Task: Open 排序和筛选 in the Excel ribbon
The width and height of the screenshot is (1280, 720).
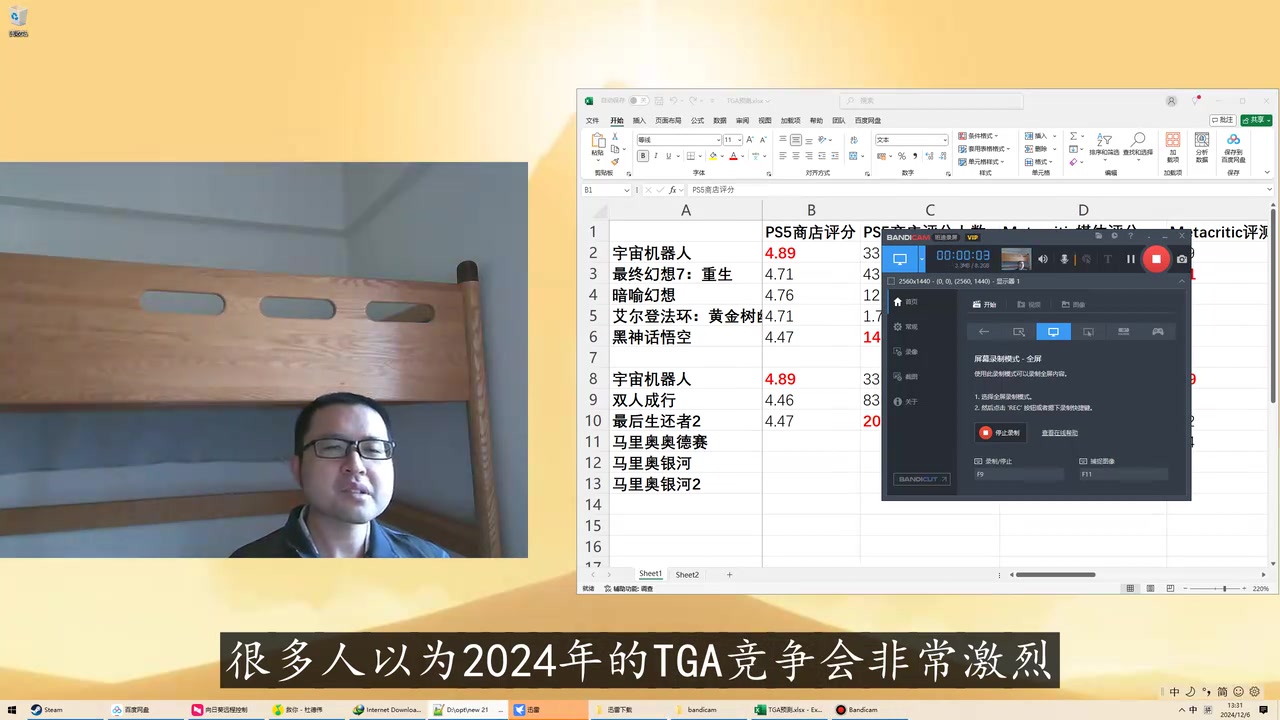Action: coord(1104,145)
